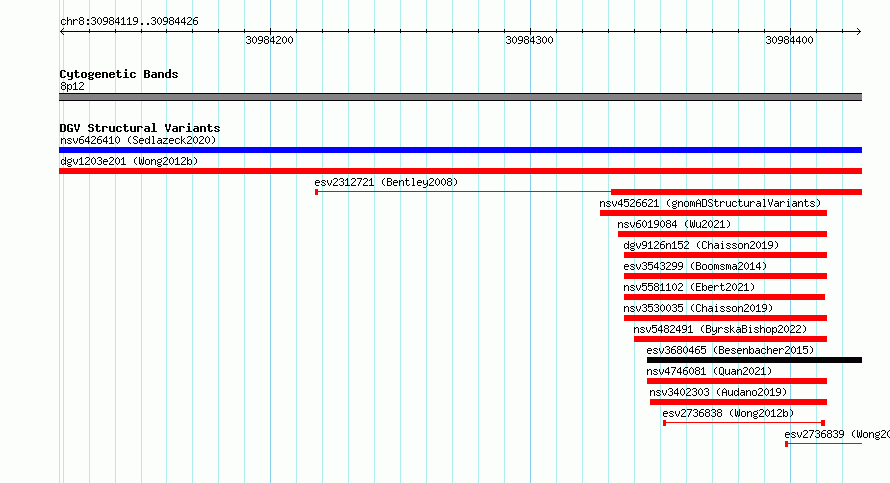Viewport: 890px width, 483px height.
Task: Open nsv4746081 (Quan2021) label
Action: point(710,371)
